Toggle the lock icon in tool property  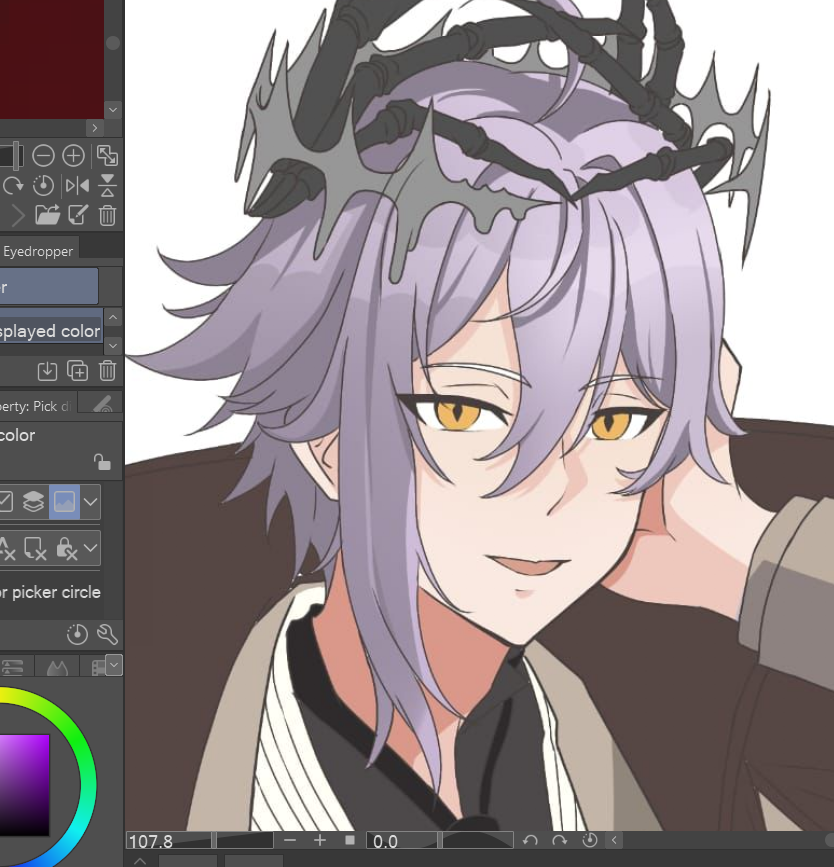coord(102,462)
